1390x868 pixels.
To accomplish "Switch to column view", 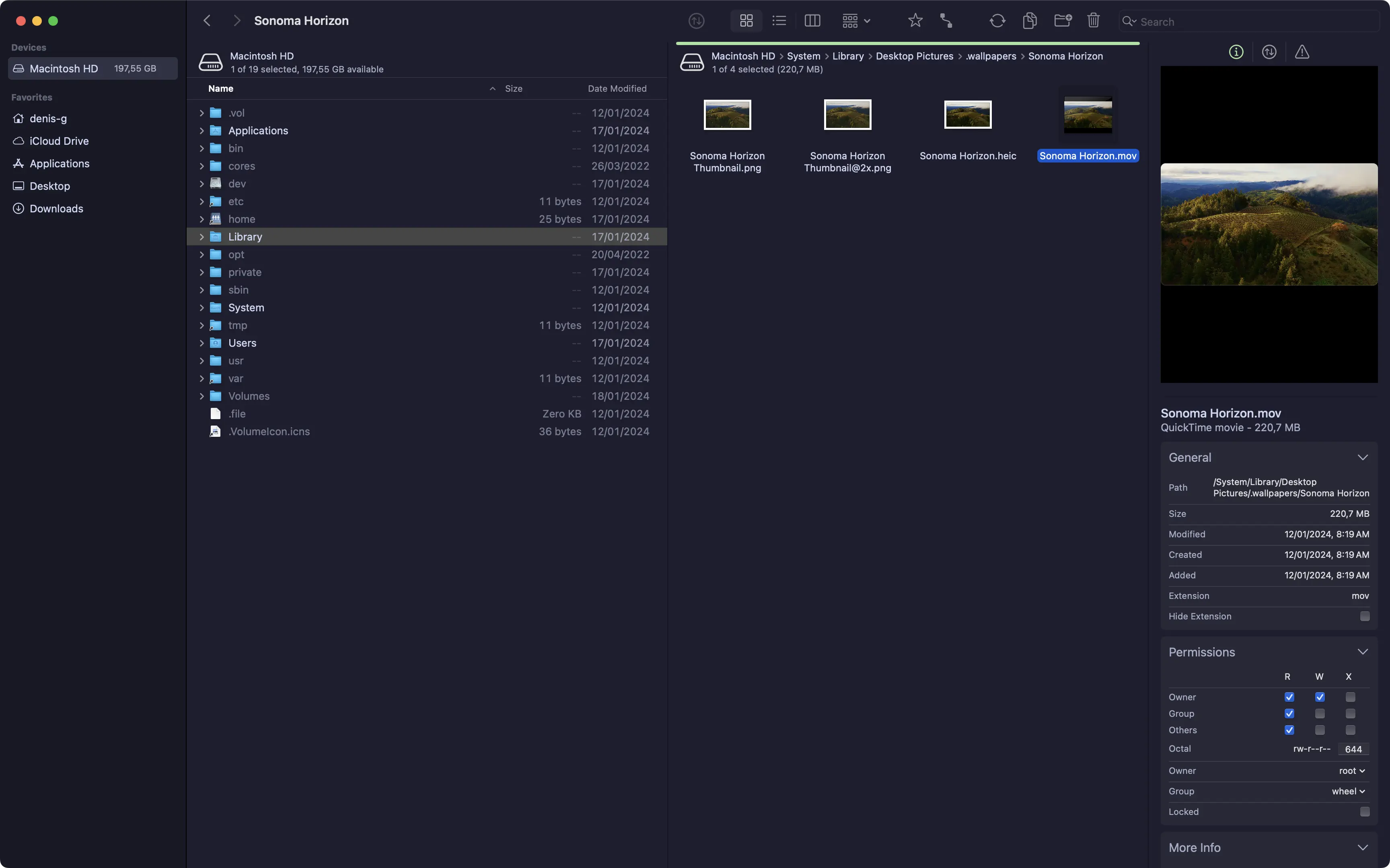I will point(812,21).
